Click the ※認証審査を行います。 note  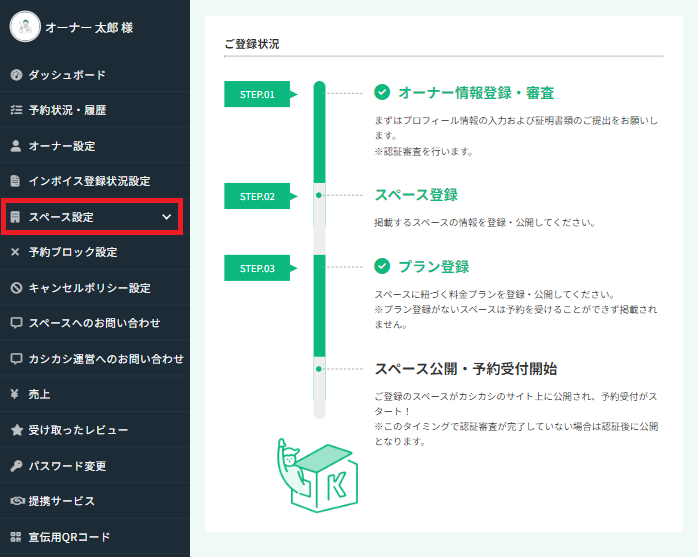(x=423, y=151)
